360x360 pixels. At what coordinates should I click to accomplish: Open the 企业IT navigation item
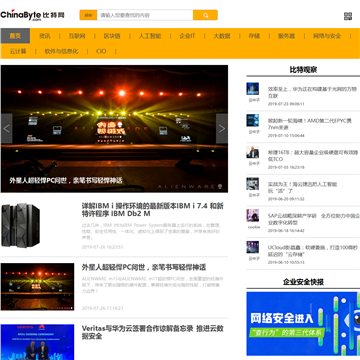(x=187, y=36)
